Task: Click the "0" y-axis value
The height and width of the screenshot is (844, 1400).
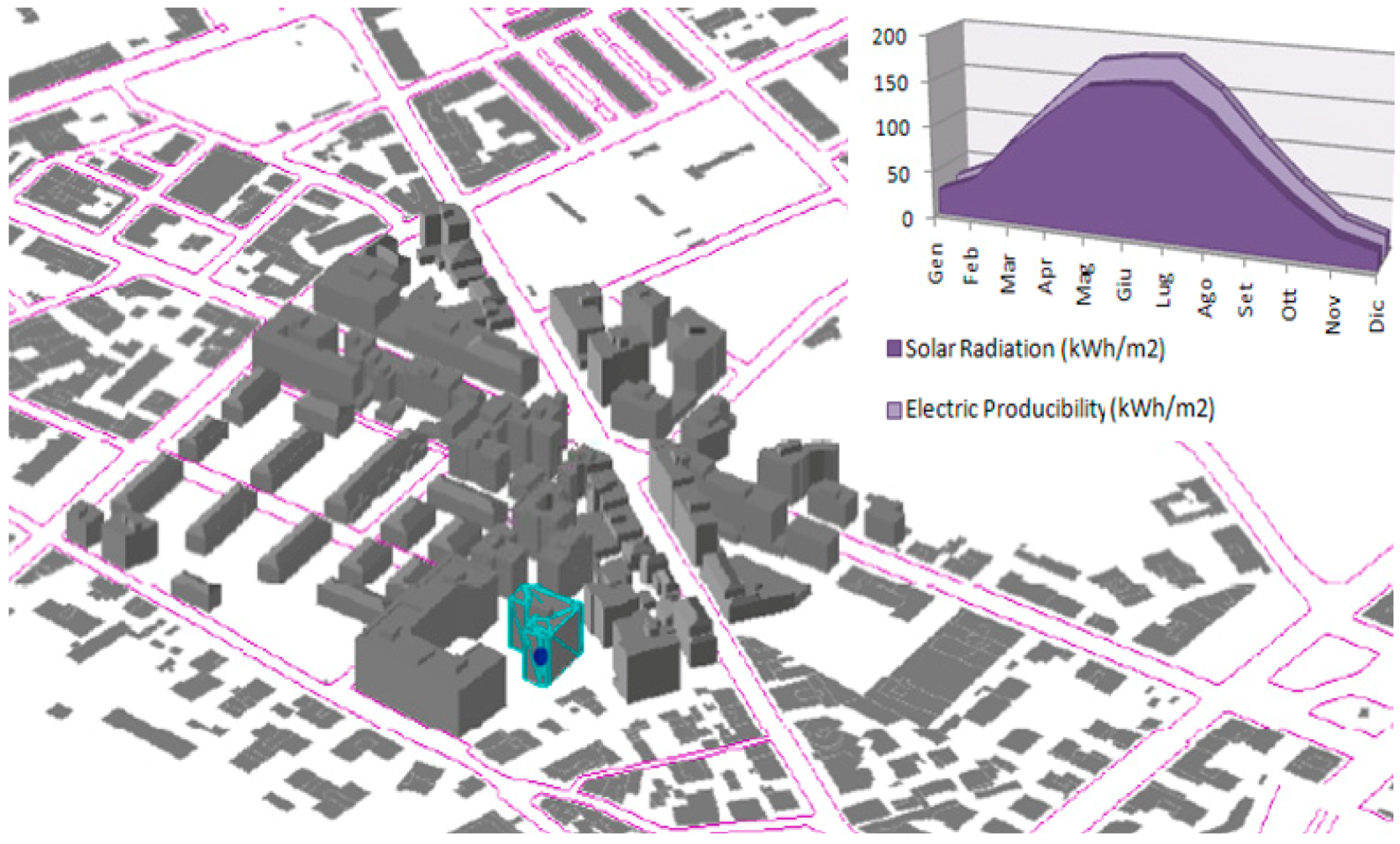Action: click(908, 219)
